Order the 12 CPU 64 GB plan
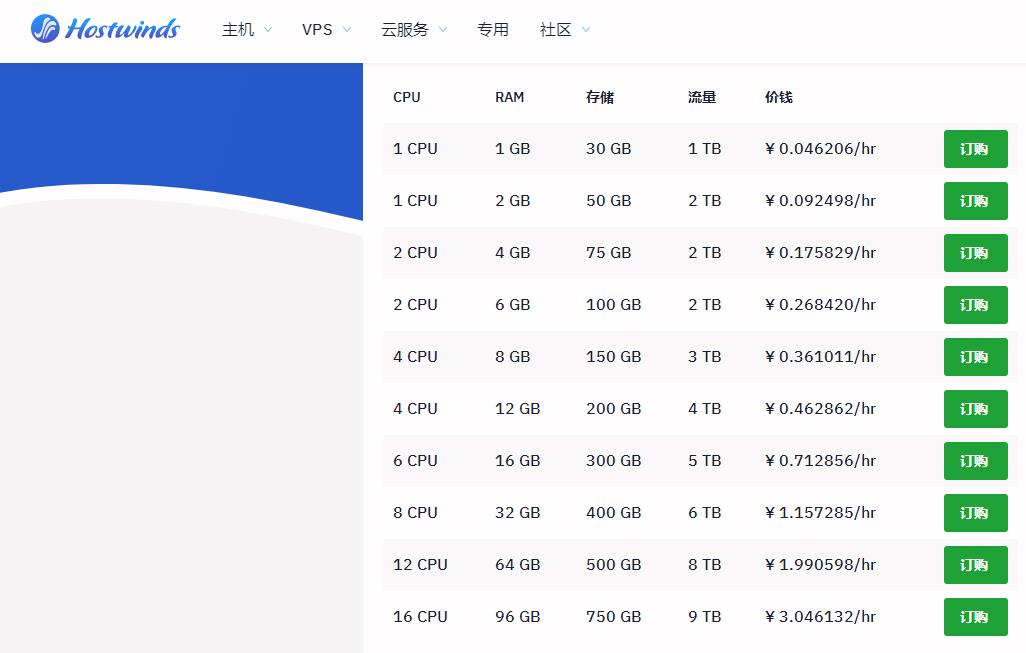The width and height of the screenshot is (1026, 653). [975, 564]
